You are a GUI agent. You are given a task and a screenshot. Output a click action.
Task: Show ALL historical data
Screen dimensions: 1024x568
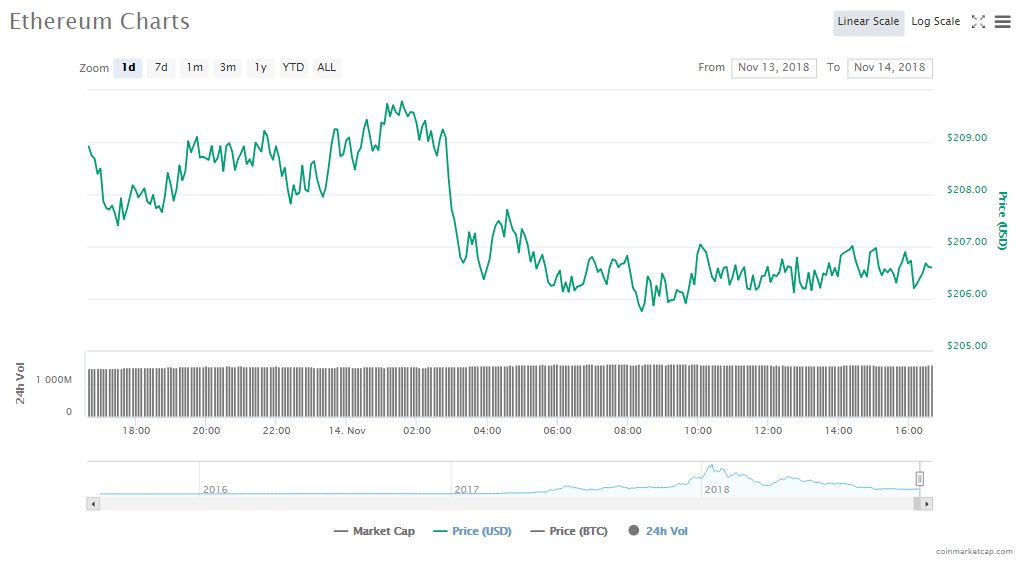coord(326,68)
